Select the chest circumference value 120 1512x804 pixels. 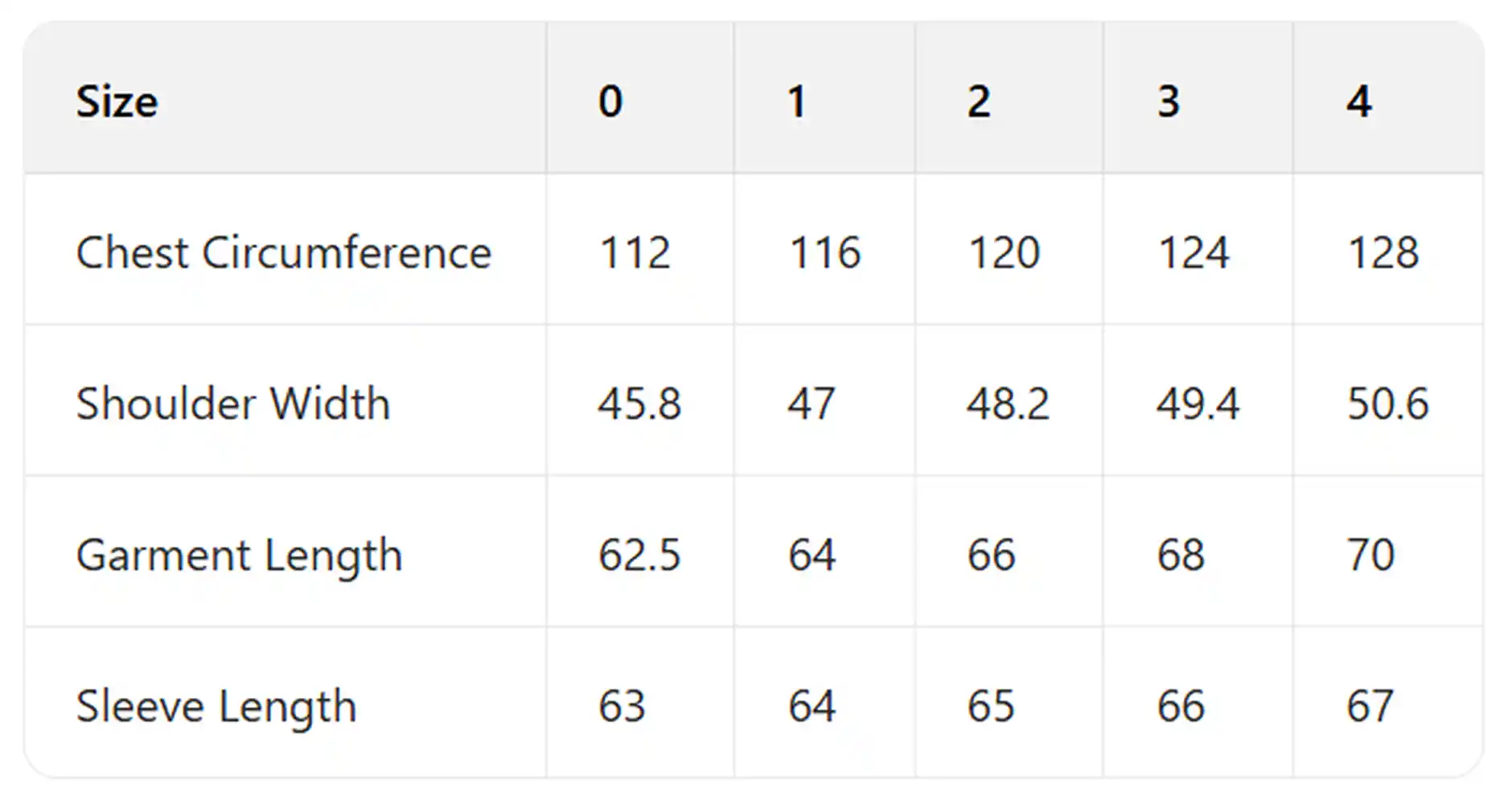[1004, 252]
